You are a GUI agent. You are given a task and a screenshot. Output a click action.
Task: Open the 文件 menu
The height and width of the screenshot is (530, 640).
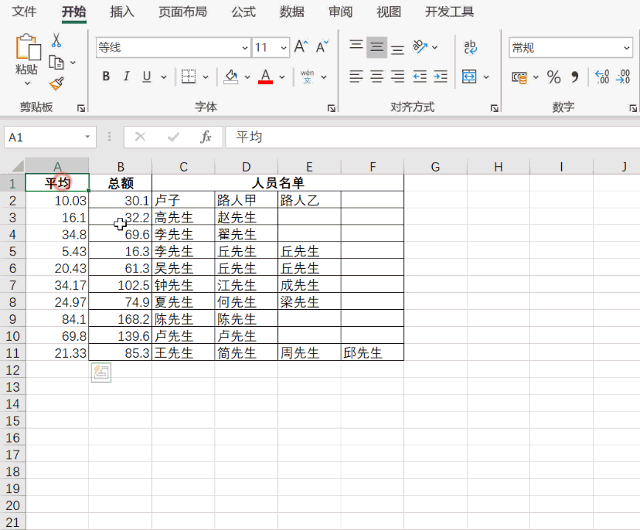(24, 11)
